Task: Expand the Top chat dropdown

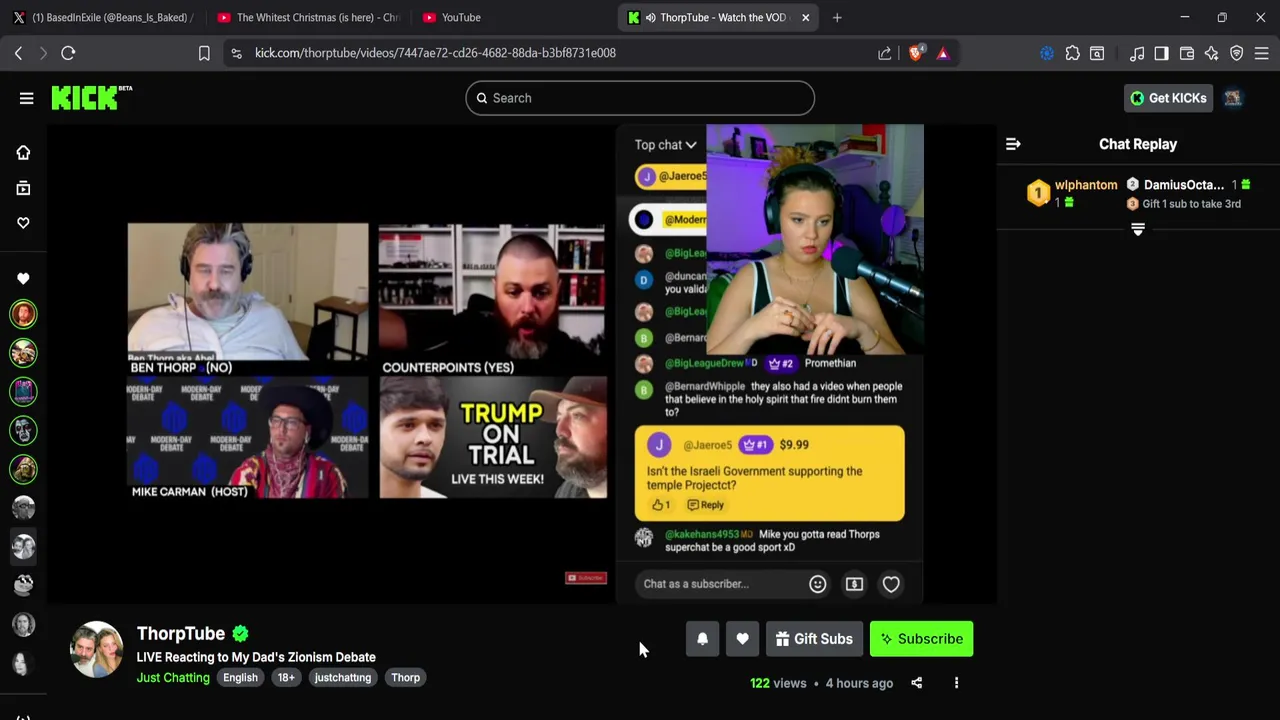Action: [x=665, y=145]
